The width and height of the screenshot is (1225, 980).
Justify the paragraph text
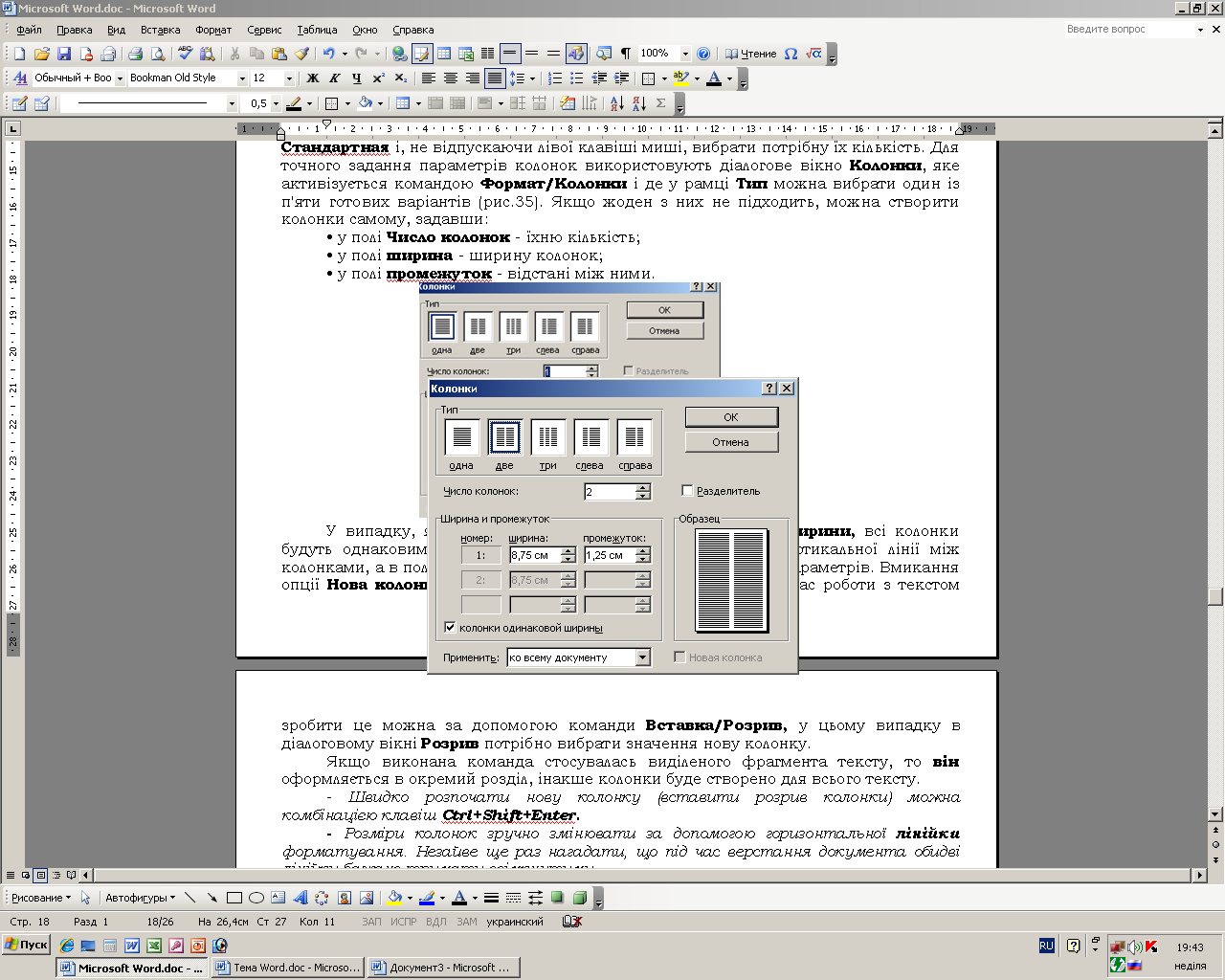coord(495,78)
